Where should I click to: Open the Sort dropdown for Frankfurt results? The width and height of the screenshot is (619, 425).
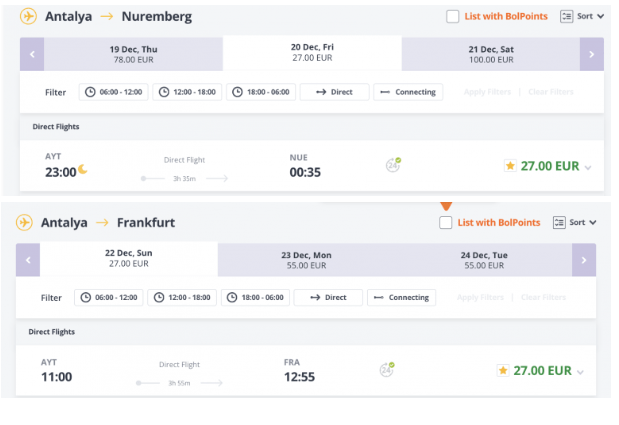575,223
